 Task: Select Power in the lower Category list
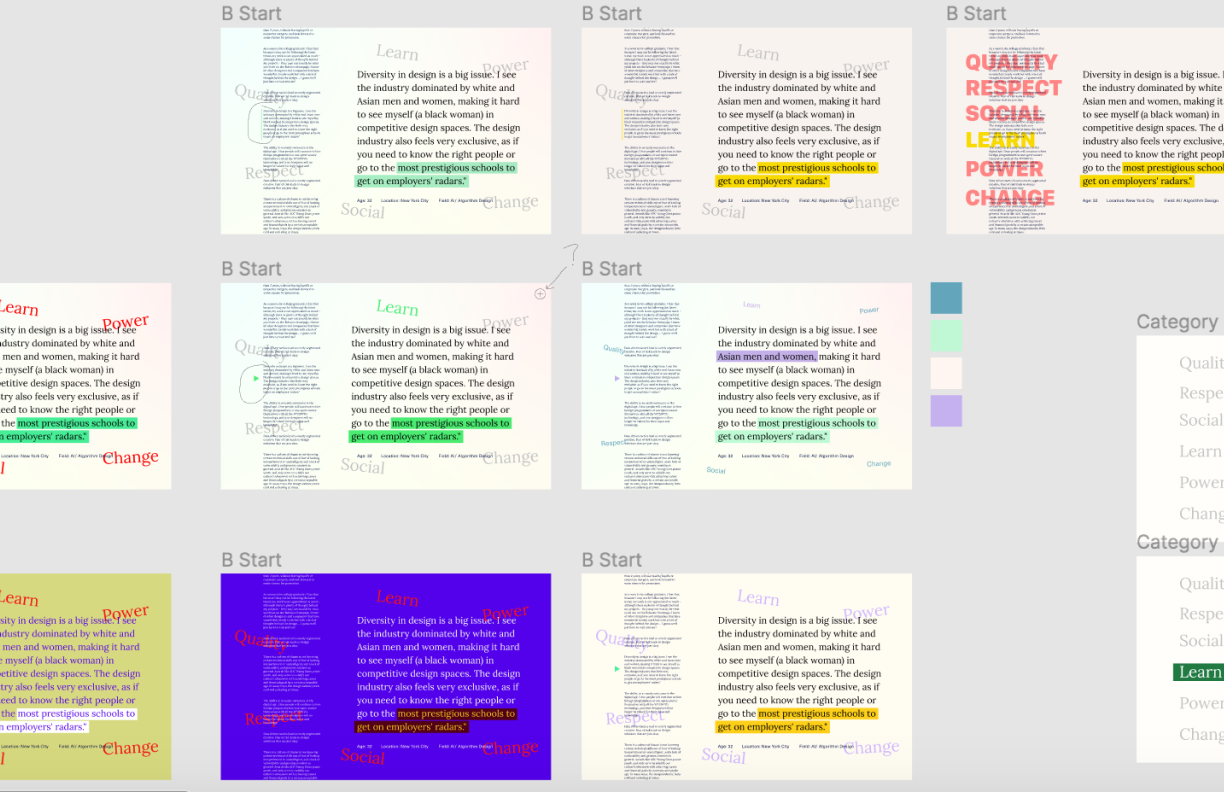click(1201, 703)
